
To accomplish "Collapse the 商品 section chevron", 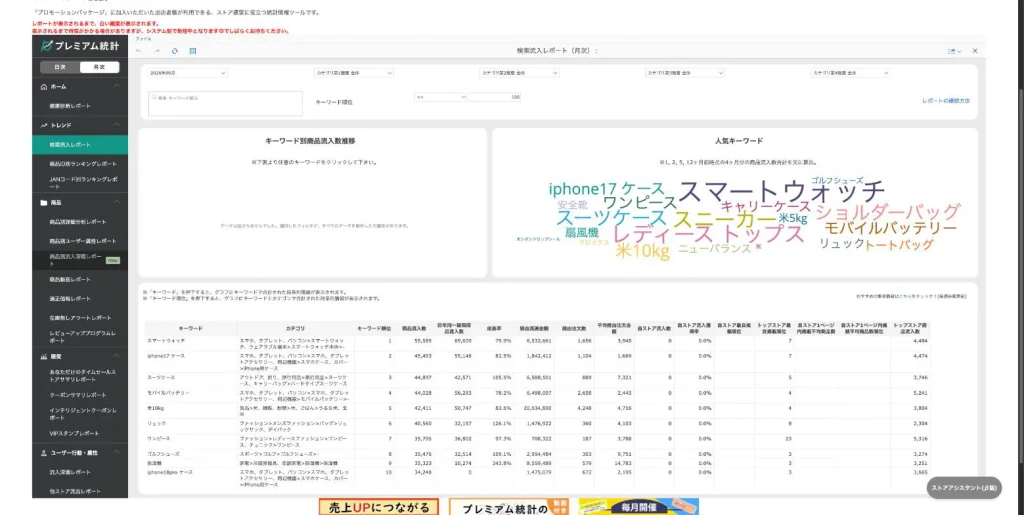I will click(116, 202).
